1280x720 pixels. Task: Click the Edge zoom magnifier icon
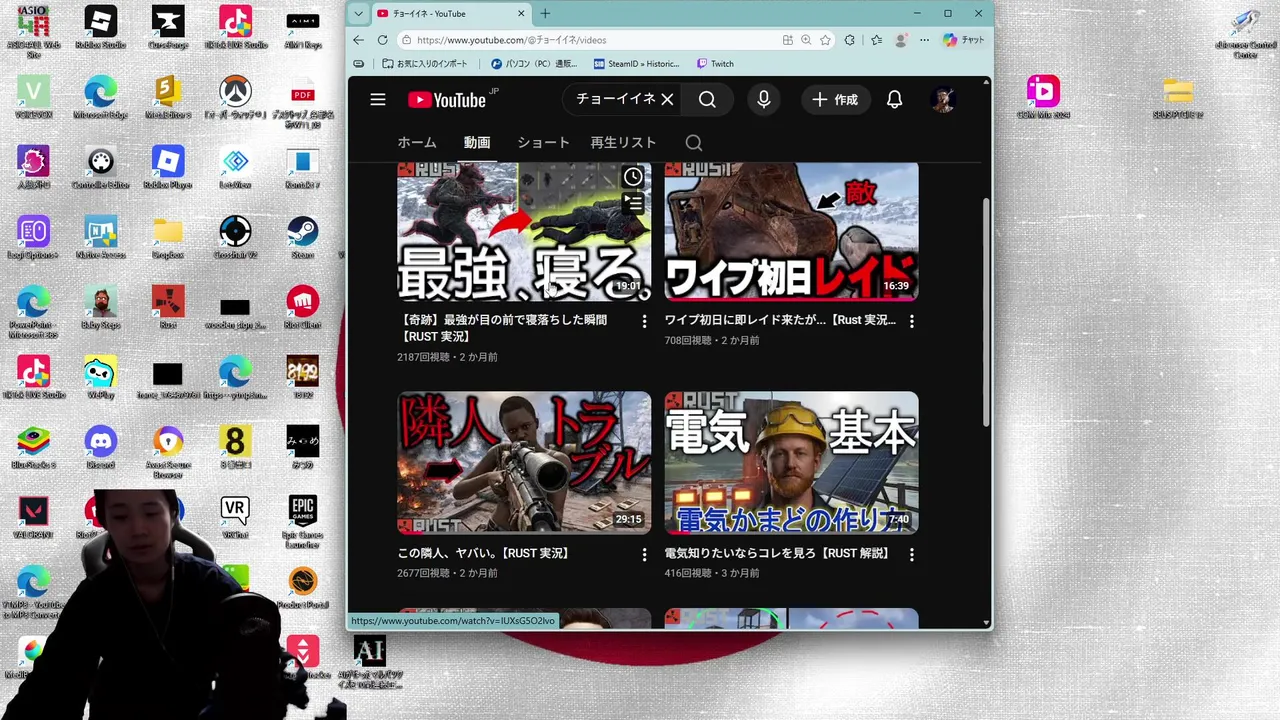806,40
